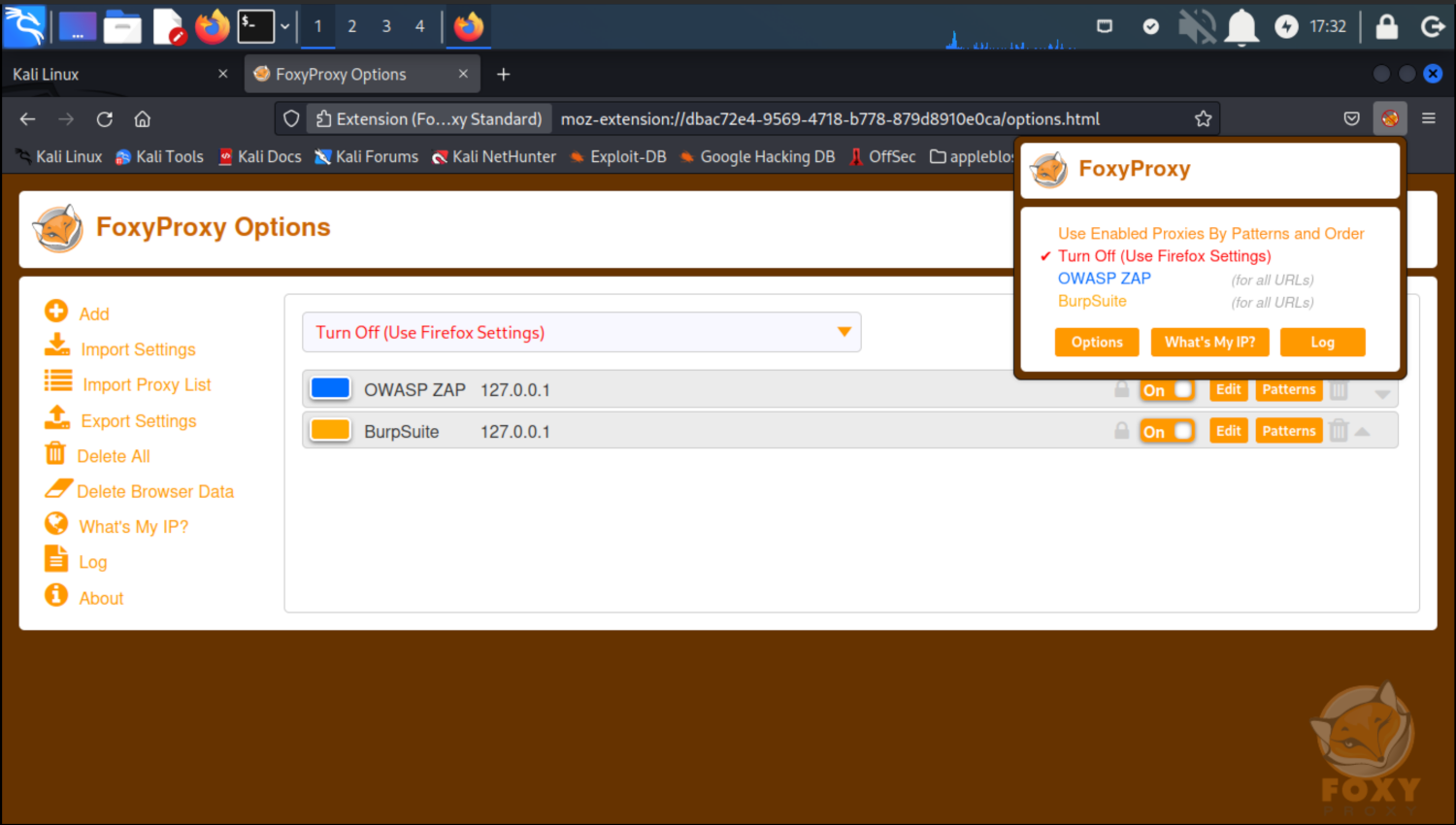Screen dimensions: 1456x825
Task: Open a new browser tab
Action: coord(503,74)
